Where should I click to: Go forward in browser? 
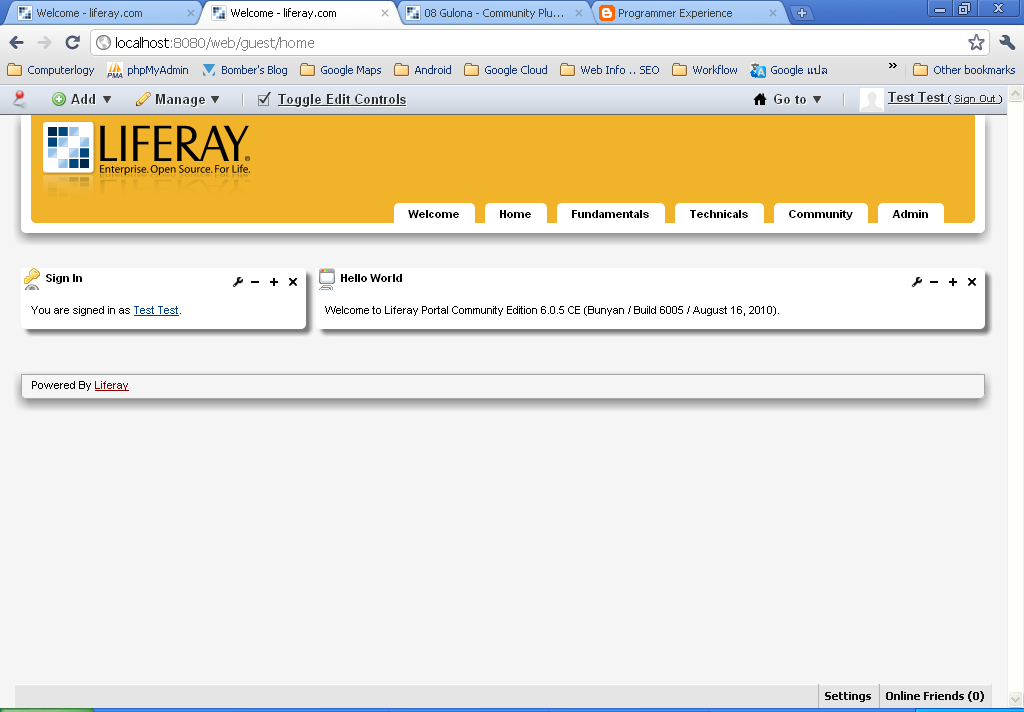tap(44, 43)
